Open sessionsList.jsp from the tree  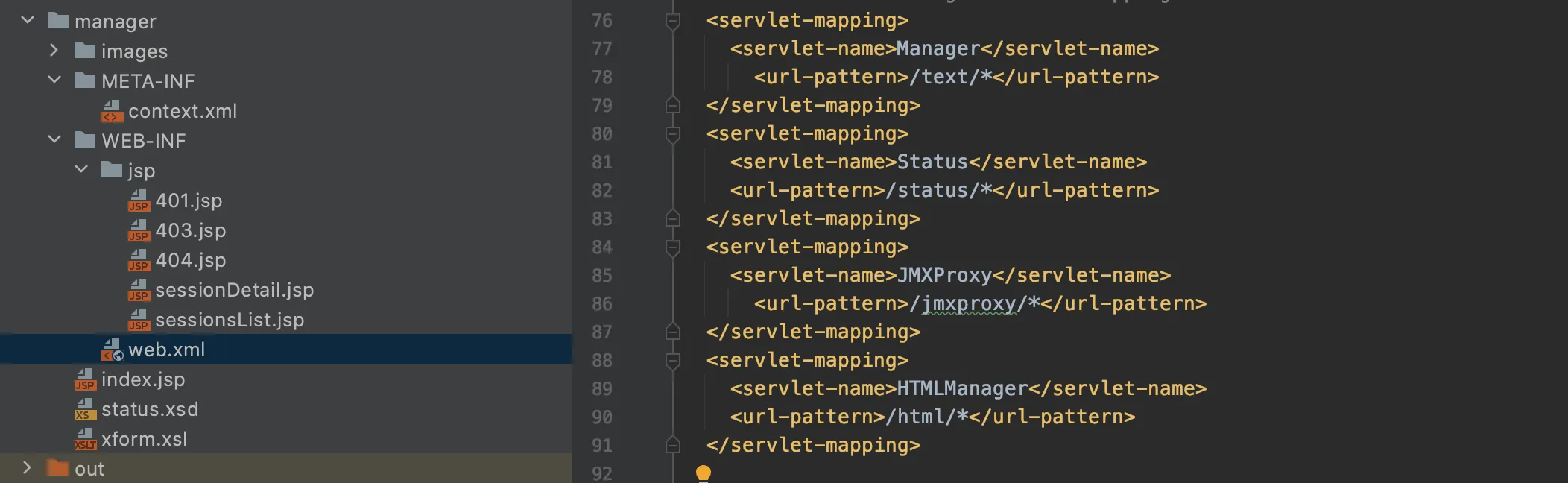tap(230, 320)
